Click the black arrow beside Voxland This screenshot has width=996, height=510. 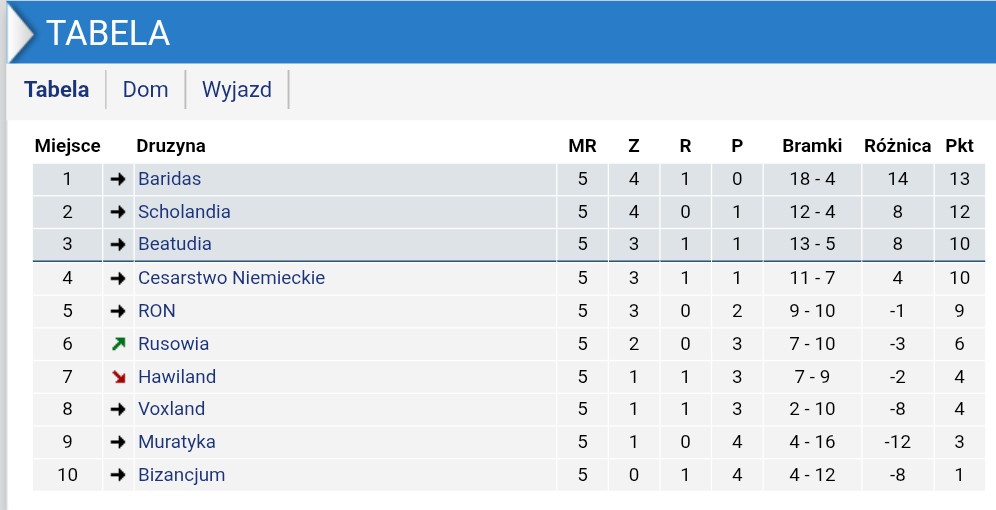click(x=118, y=409)
